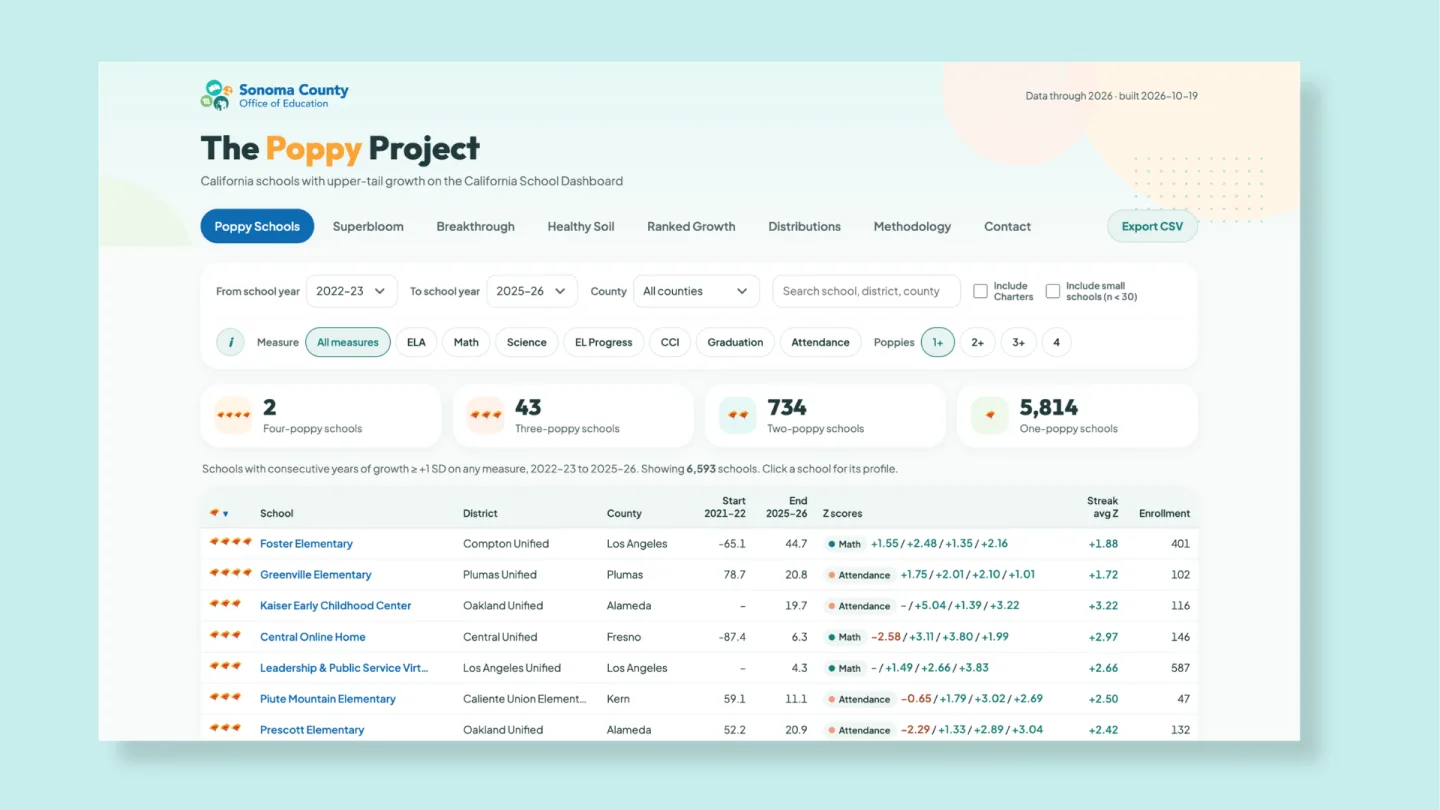
Task: Open the From school year dropdown
Action: click(352, 291)
